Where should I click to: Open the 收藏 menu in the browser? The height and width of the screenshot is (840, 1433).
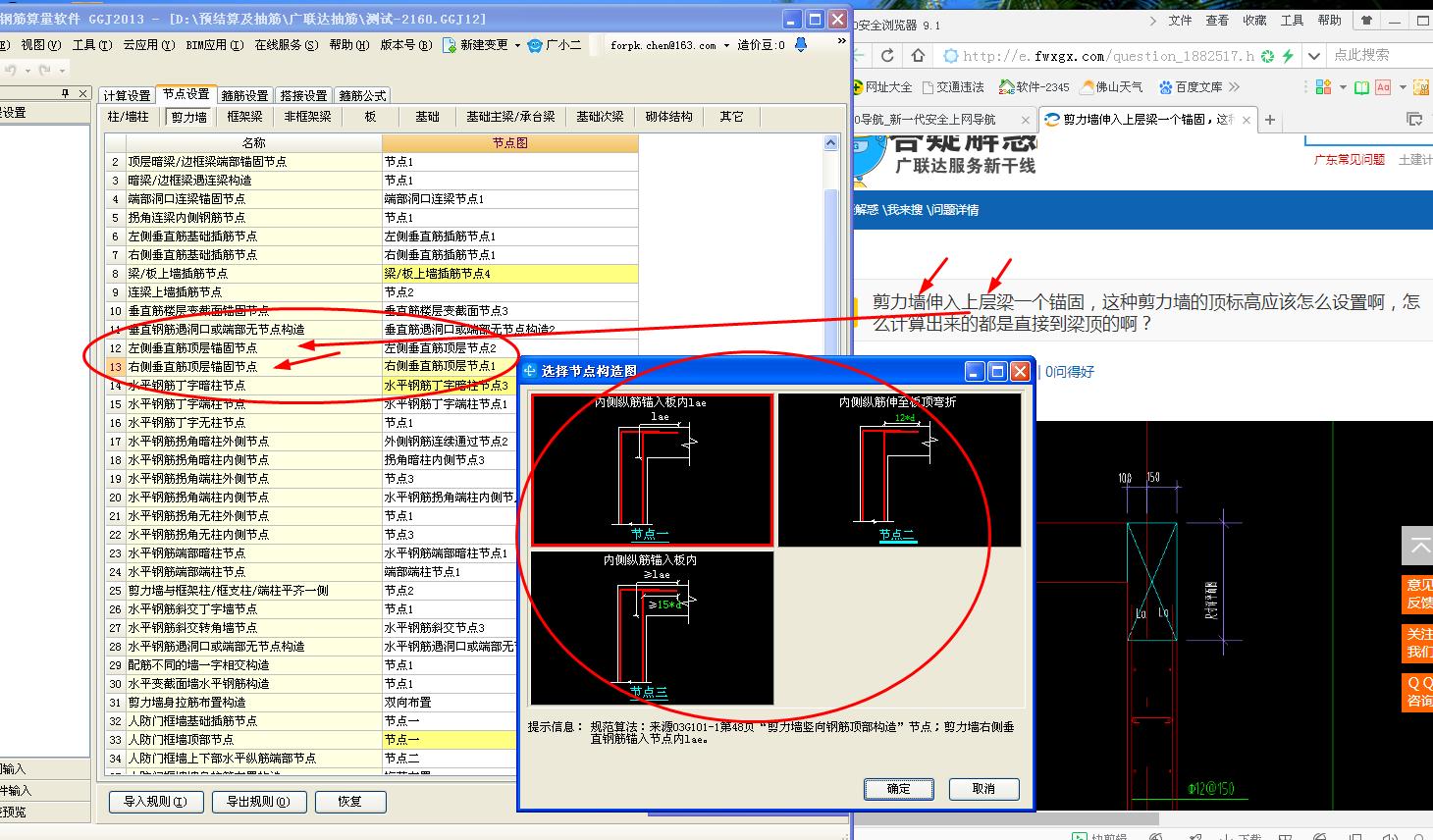pos(1254,20)
